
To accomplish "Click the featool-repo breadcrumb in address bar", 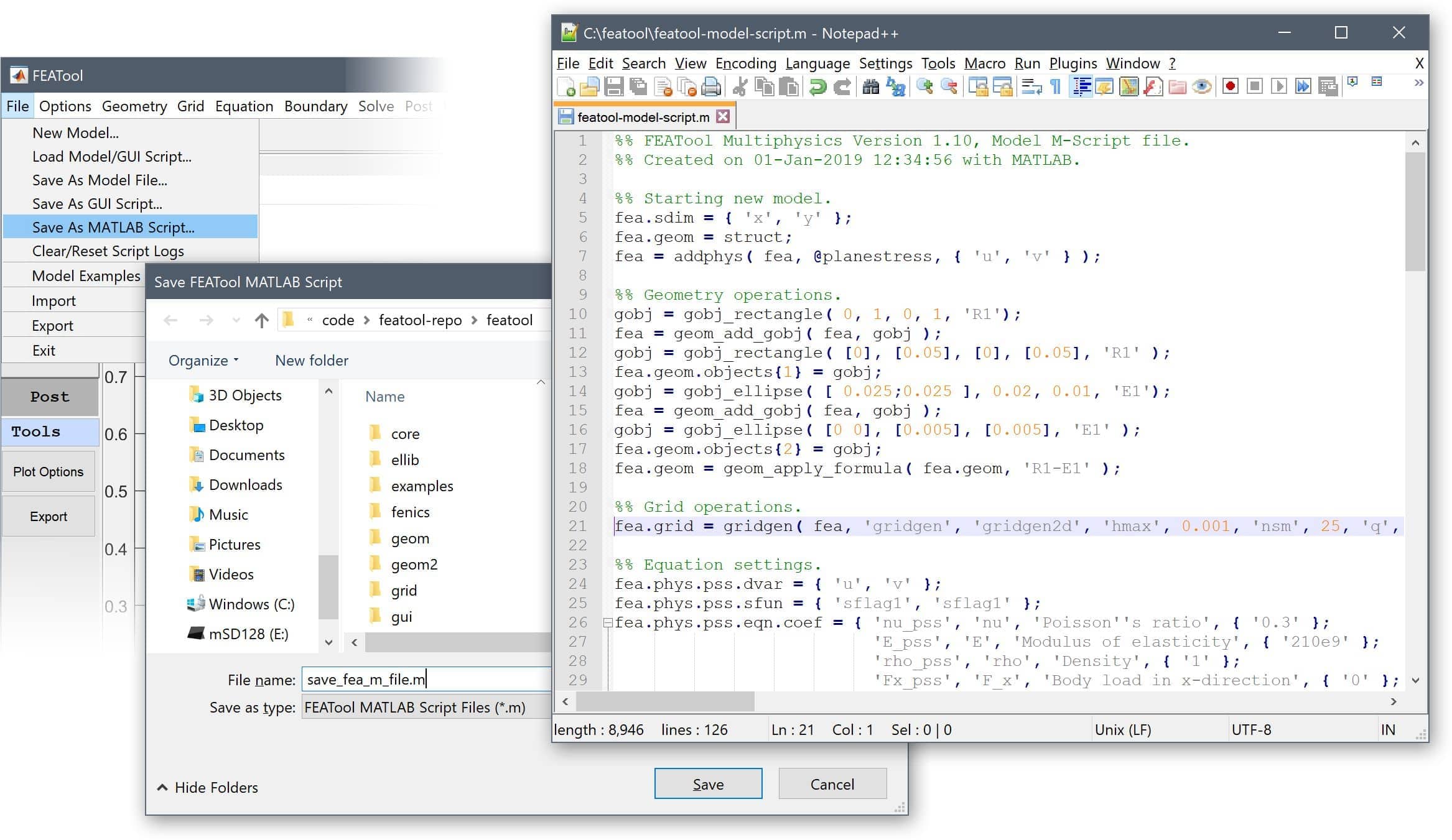I will click(x=420, y=320).
